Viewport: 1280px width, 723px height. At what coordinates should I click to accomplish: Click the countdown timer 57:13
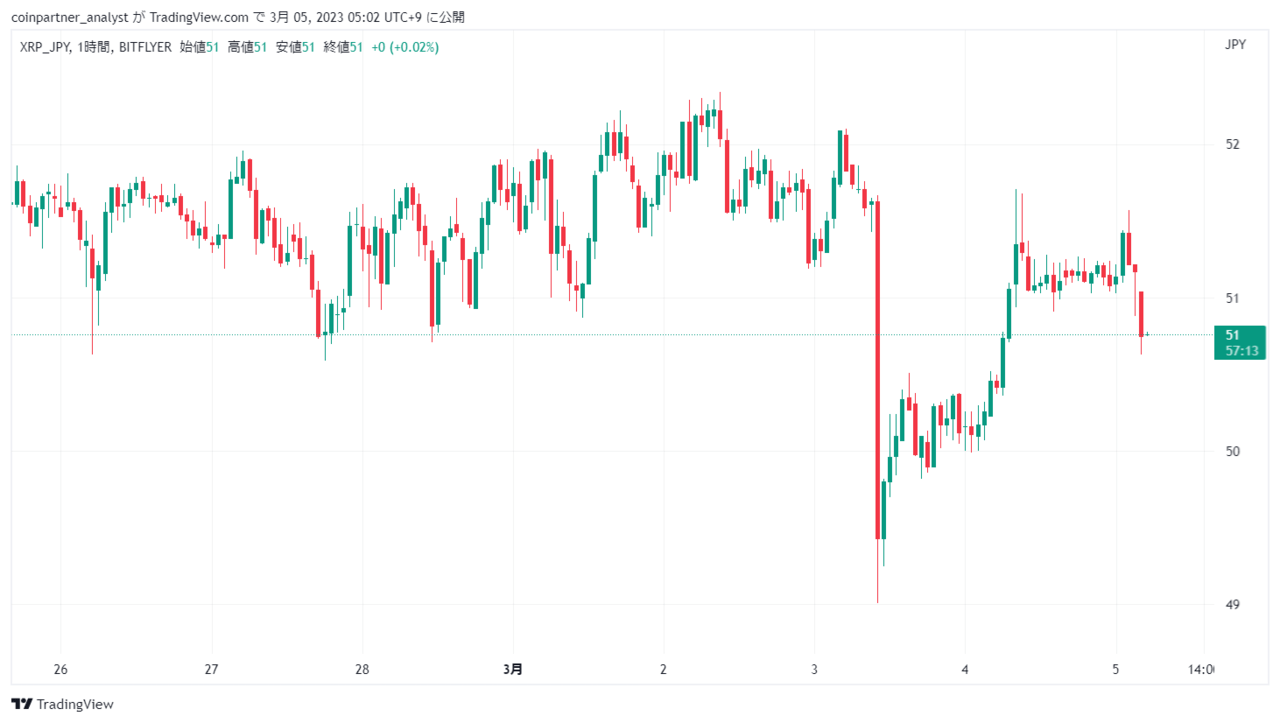(1240, 351)
